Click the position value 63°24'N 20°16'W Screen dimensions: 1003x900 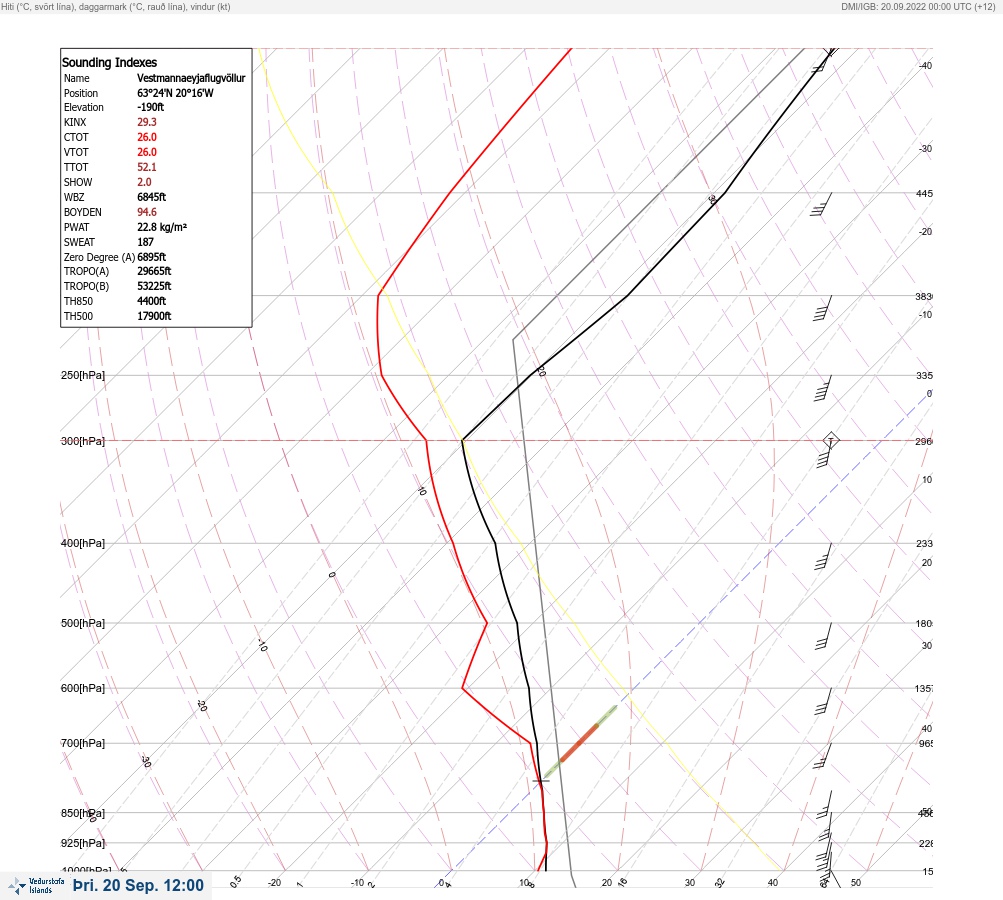point(175,93)
